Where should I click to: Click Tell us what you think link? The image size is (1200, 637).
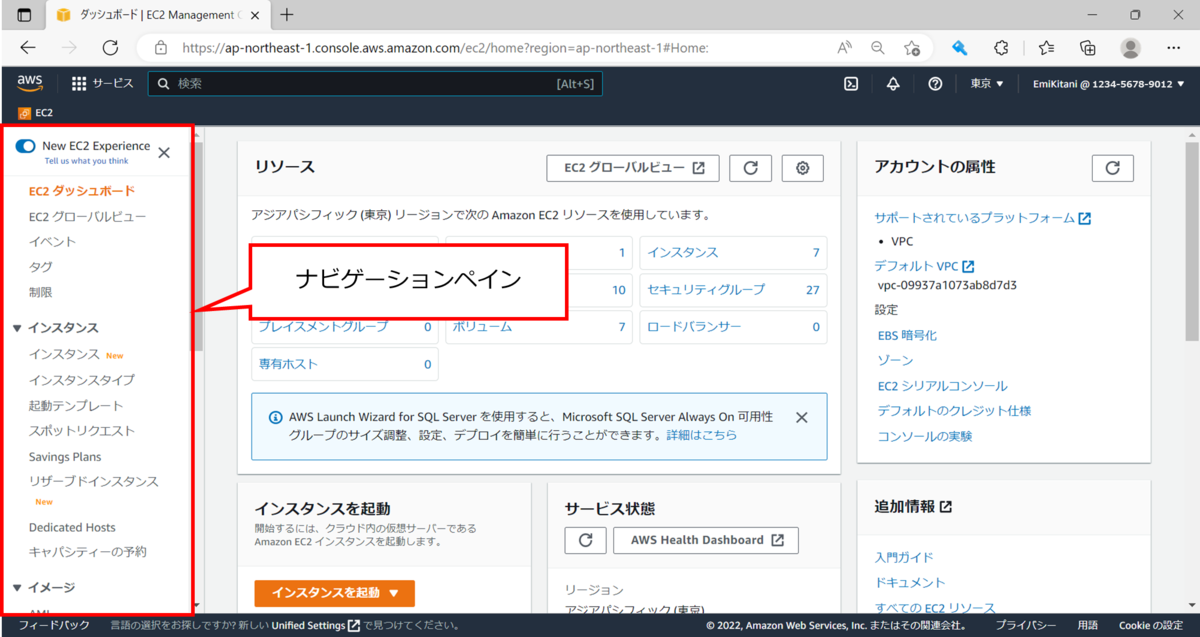[86, 161]
